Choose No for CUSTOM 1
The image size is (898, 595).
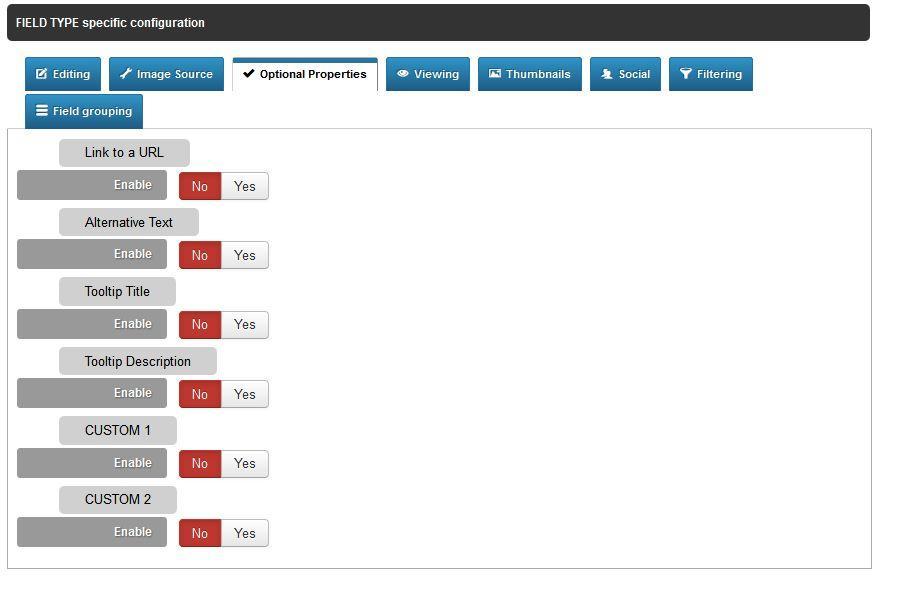click(x=200, y=463)
